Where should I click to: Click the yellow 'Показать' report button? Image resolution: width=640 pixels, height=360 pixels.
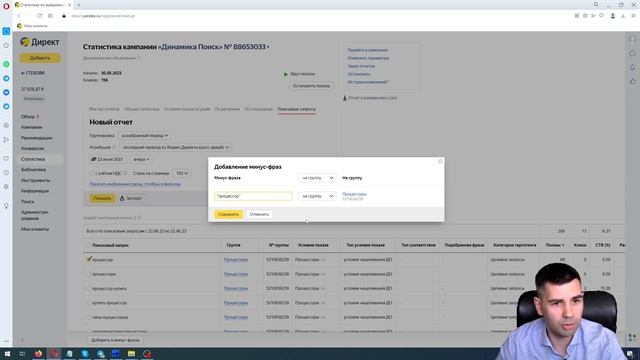[x=102, y=198]
